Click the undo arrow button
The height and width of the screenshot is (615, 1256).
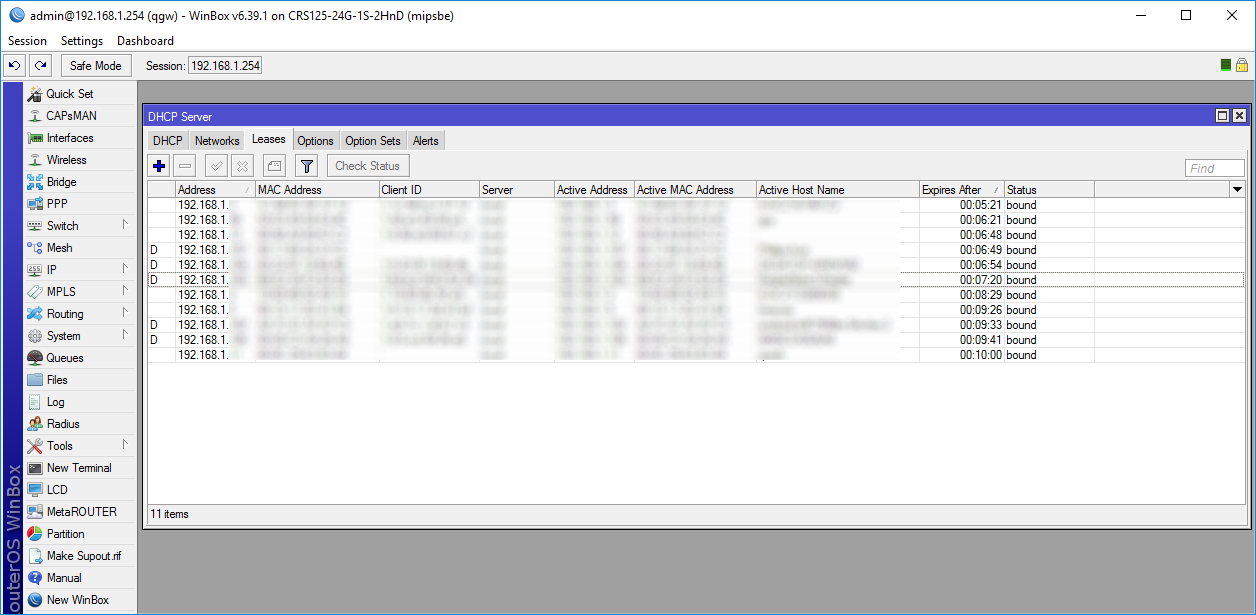(14, 66)
